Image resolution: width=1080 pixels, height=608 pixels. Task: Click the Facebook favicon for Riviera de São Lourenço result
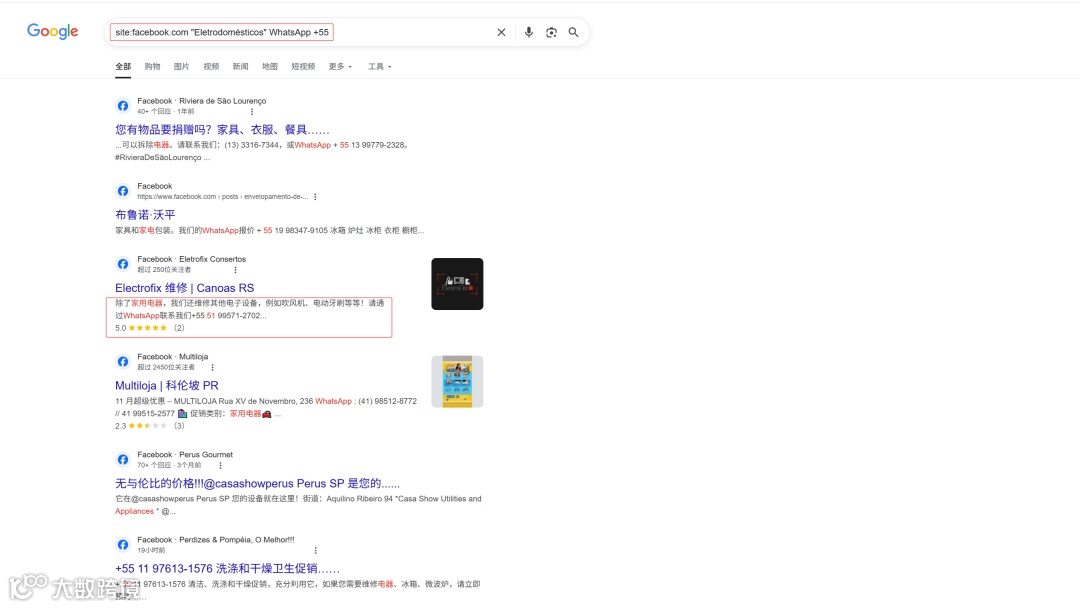click(x=123, y=106)
